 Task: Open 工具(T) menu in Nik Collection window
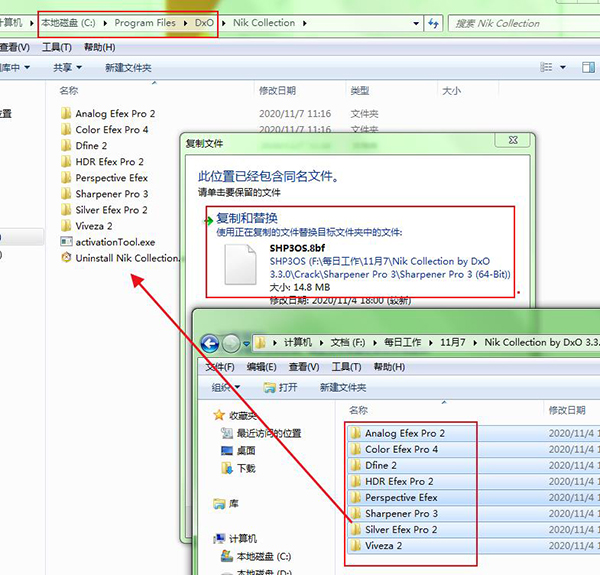57,47
